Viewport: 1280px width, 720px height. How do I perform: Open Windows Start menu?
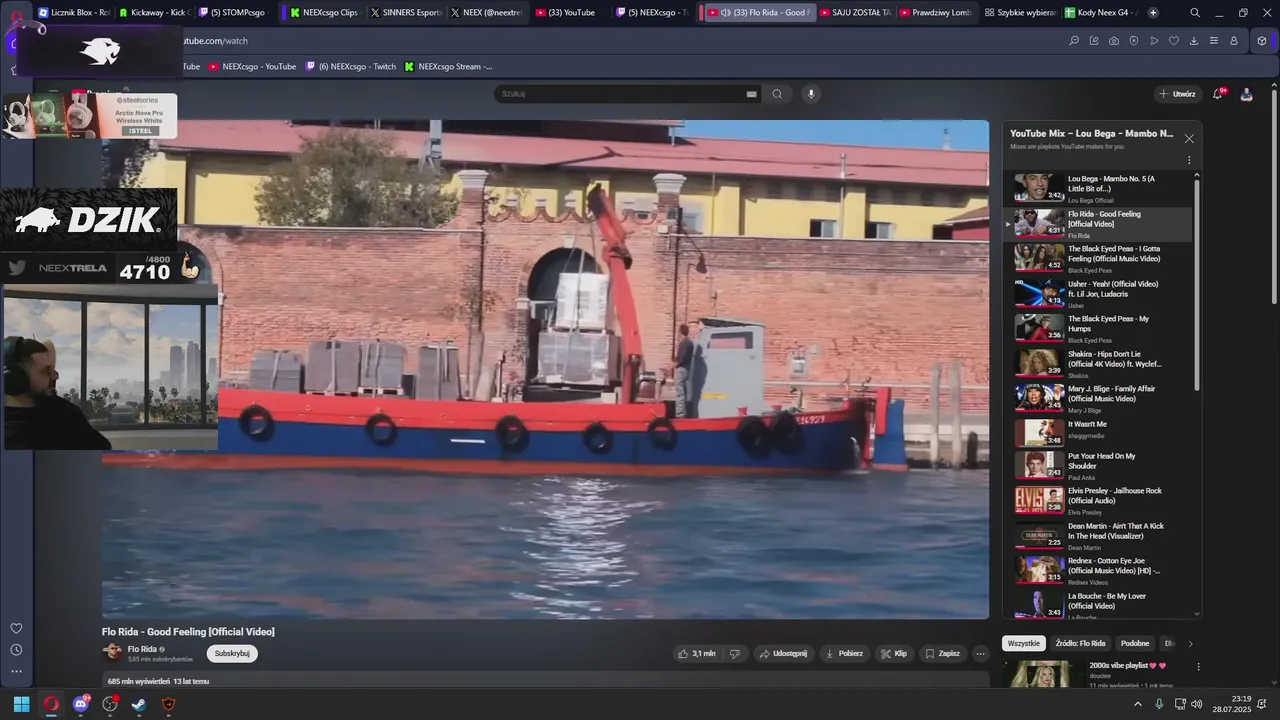tap(21, 704)
